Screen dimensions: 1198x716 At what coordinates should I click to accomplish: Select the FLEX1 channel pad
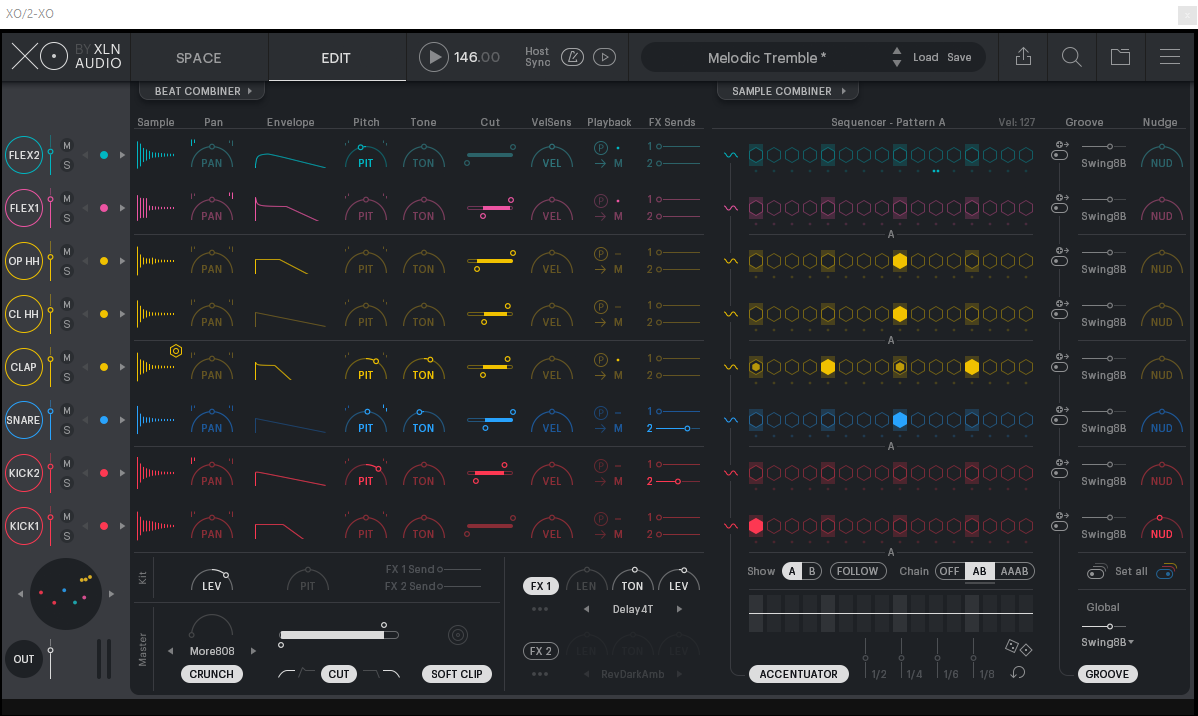pyautogui.click(x=24, y=208)
